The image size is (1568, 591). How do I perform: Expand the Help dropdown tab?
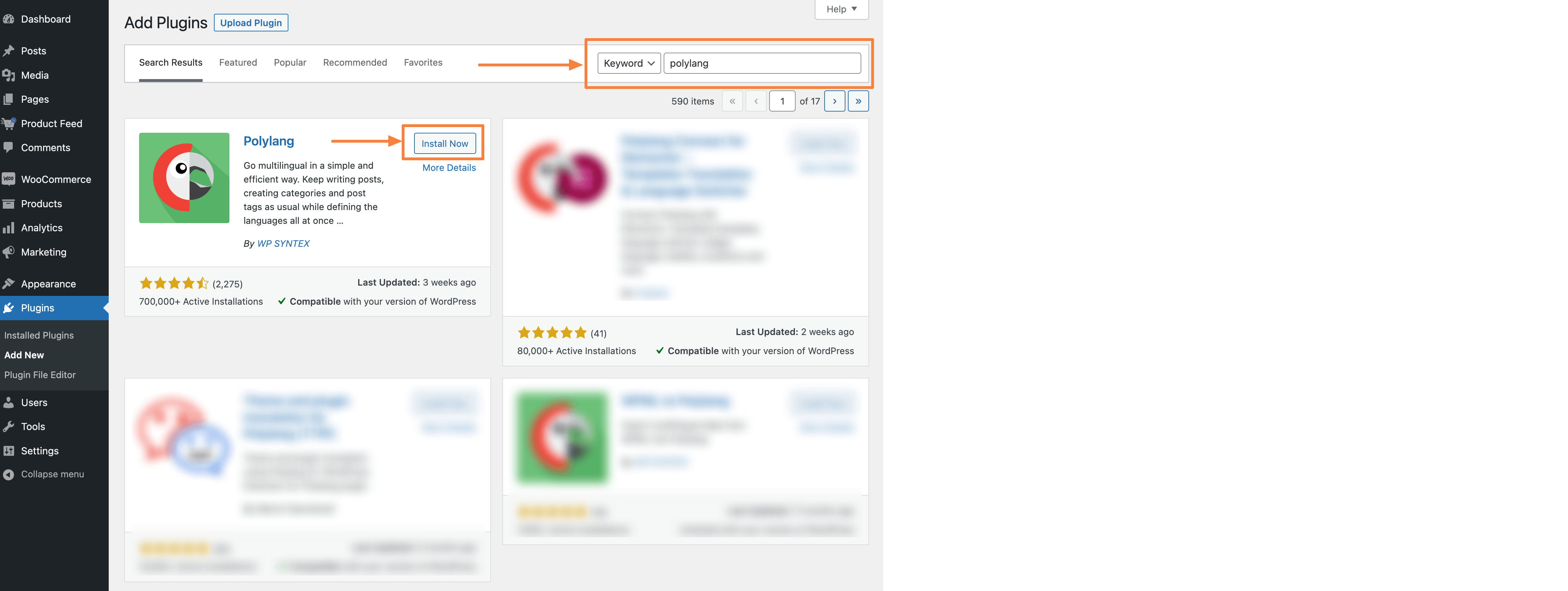841,9
